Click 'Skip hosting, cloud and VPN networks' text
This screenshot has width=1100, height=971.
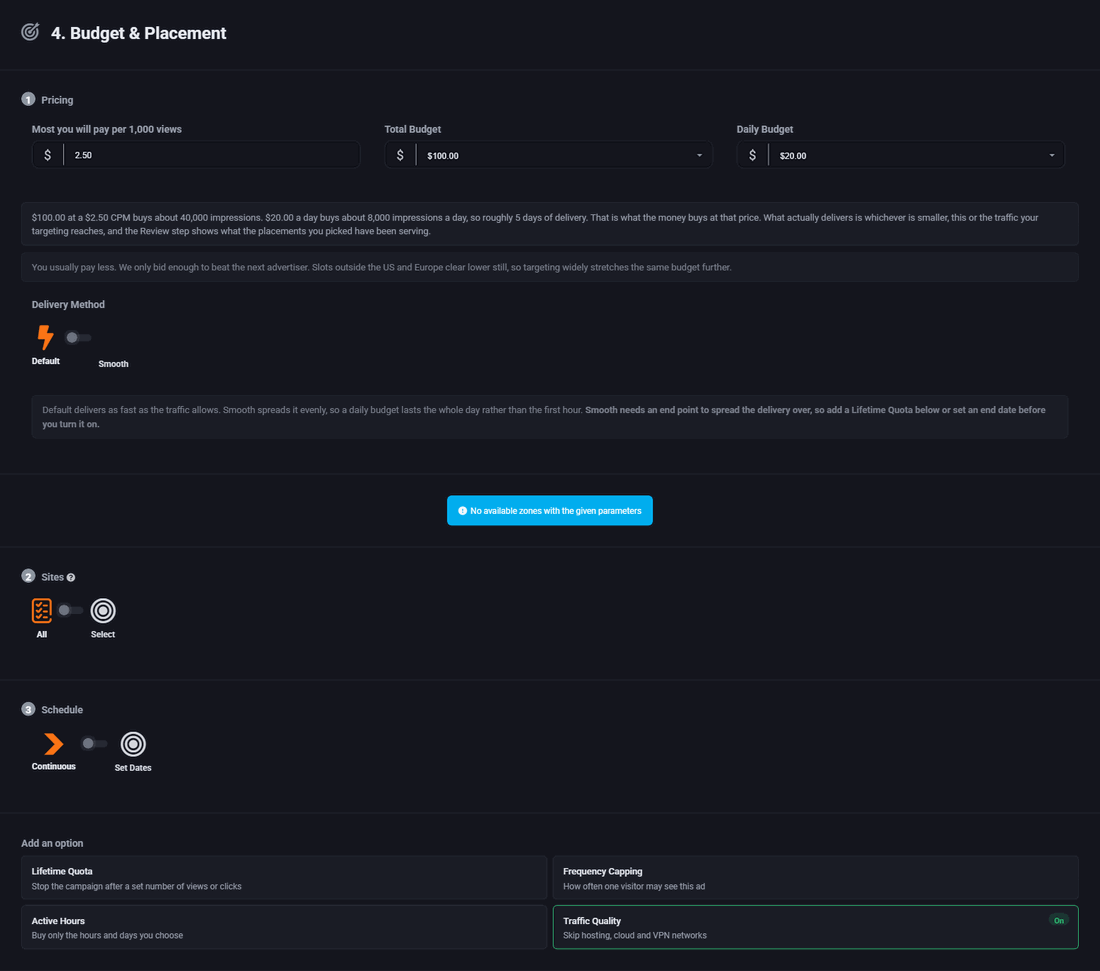[x=635, y=936]
